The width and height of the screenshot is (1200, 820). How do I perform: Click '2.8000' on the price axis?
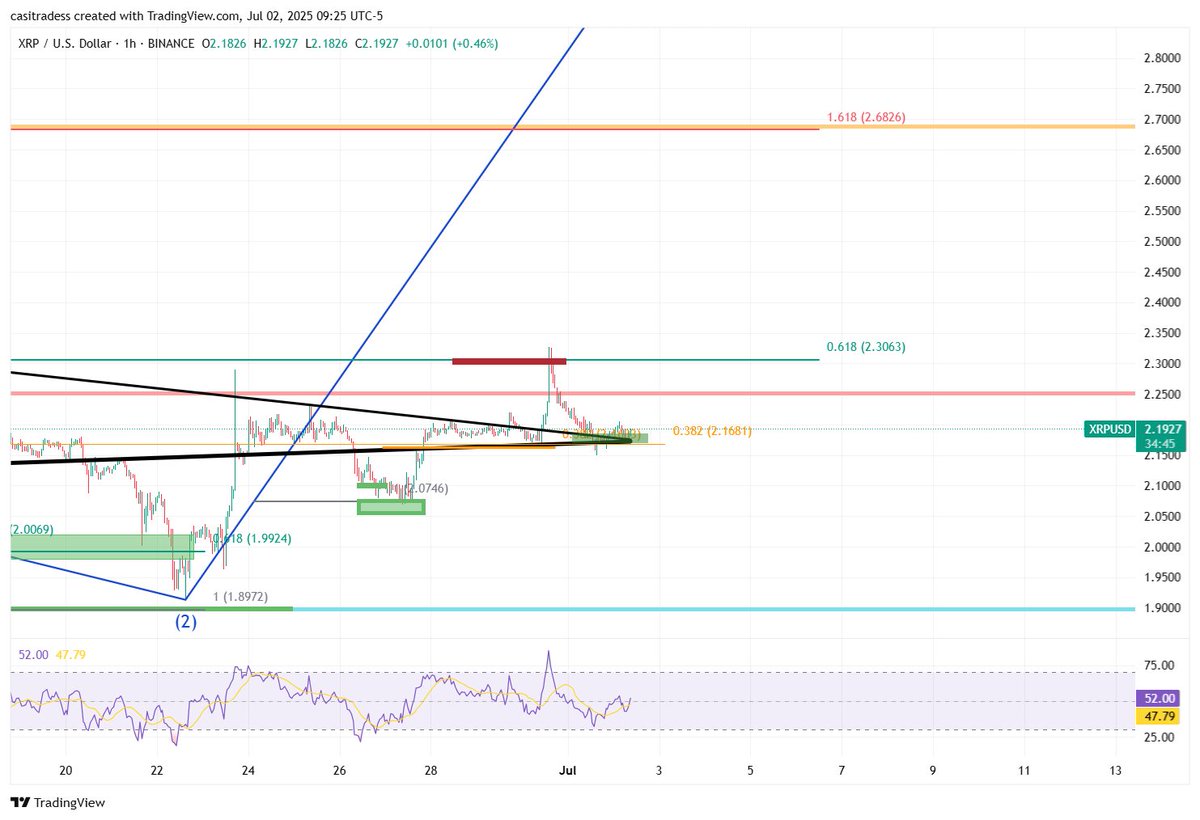pos(1161,59)
